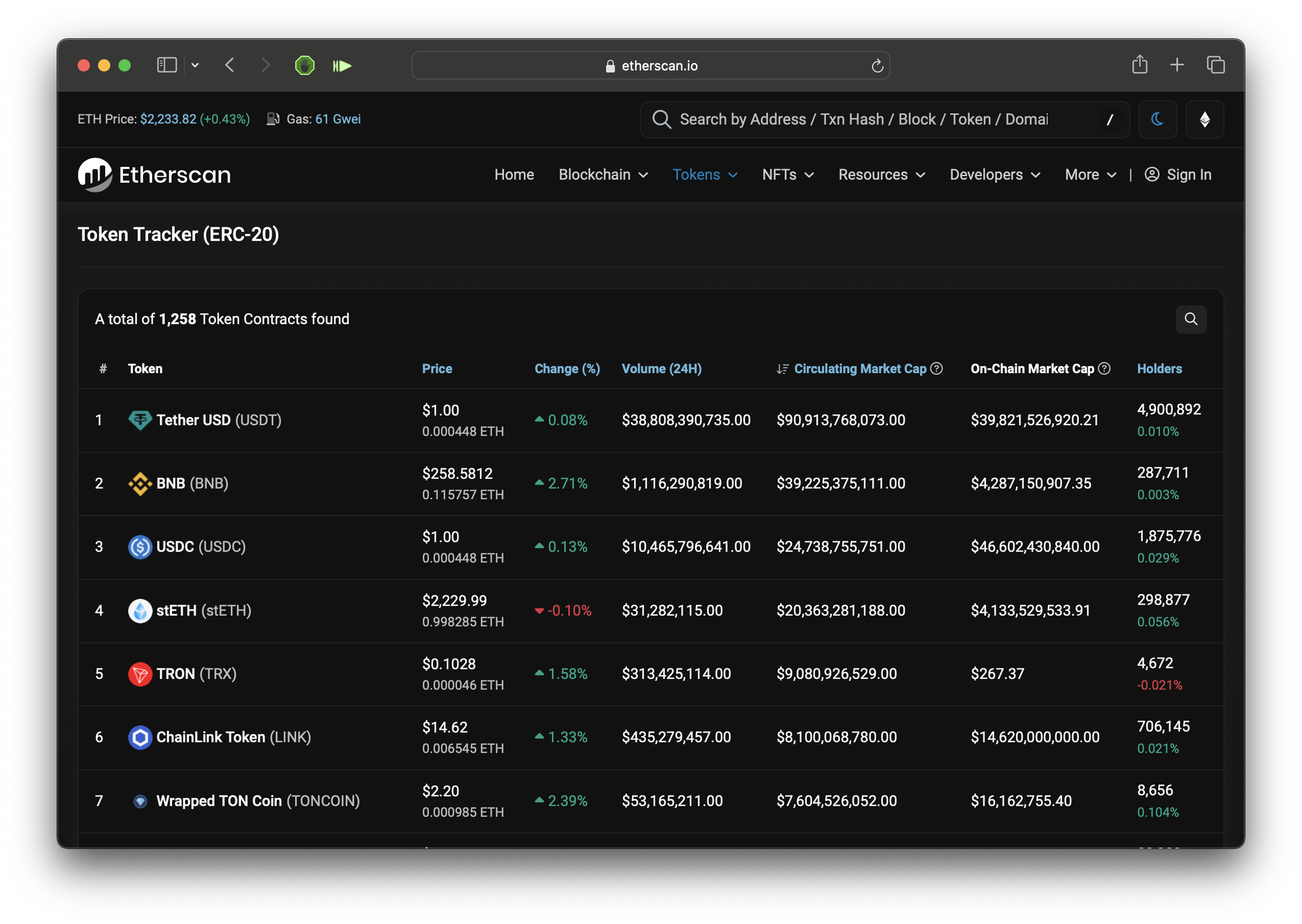Select stETH's change value -0.10%
1302x924 pixels.
pos(570,611)
